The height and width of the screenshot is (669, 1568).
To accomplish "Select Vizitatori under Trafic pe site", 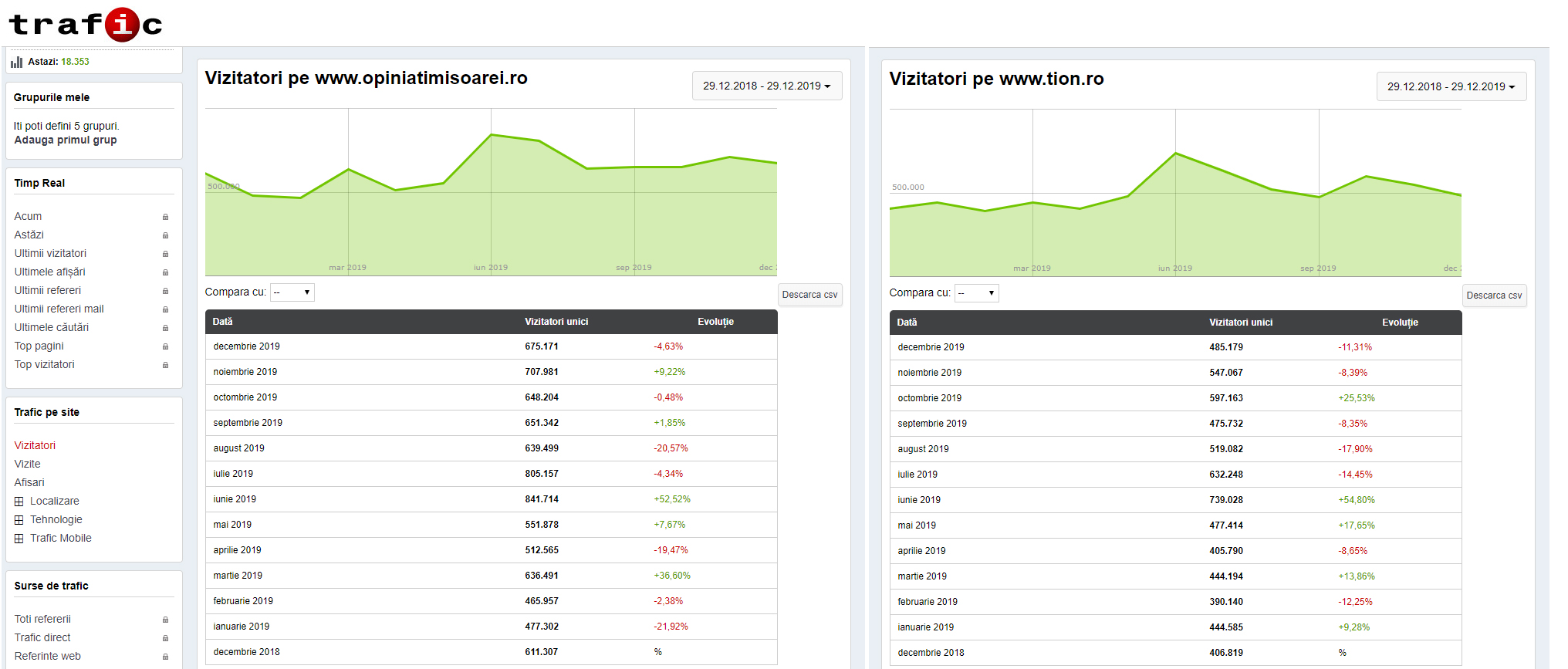I will tap(35, 445).
